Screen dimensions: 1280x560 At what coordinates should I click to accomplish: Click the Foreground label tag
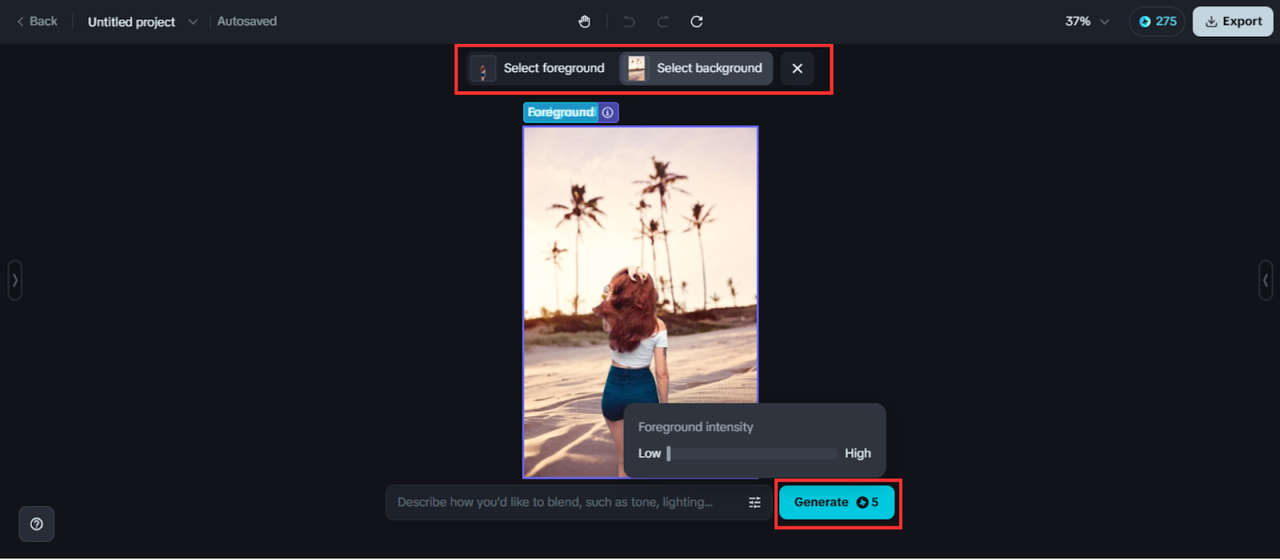561,112
